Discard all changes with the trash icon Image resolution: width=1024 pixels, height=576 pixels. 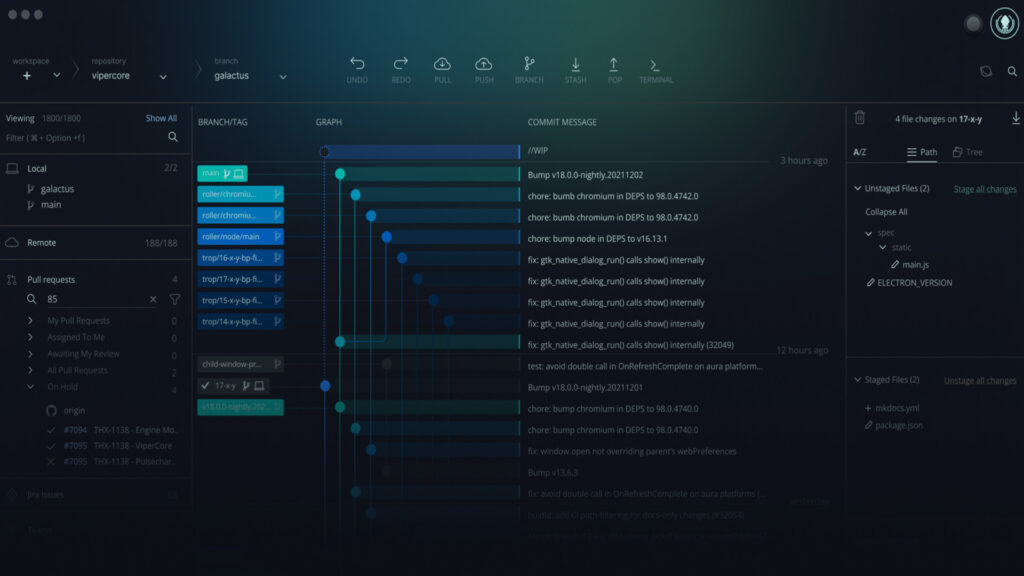(859, 118)
